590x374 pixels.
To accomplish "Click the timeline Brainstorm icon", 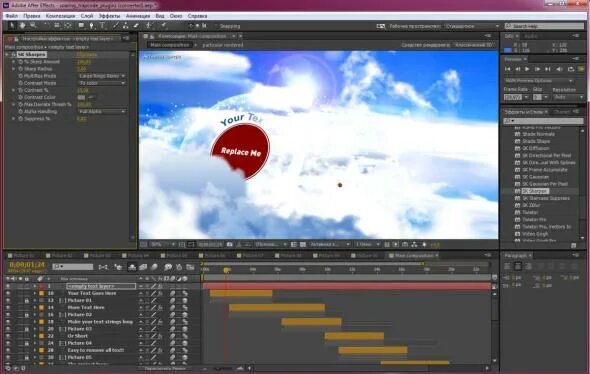I will (168, 267).
